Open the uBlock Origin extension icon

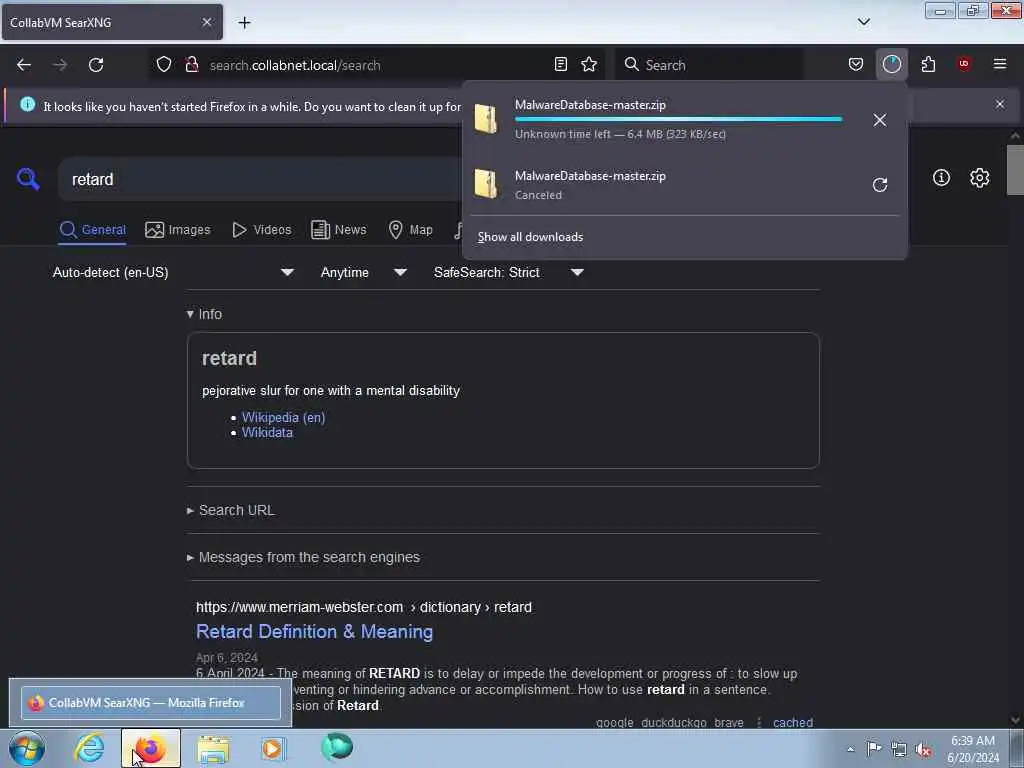964,64
